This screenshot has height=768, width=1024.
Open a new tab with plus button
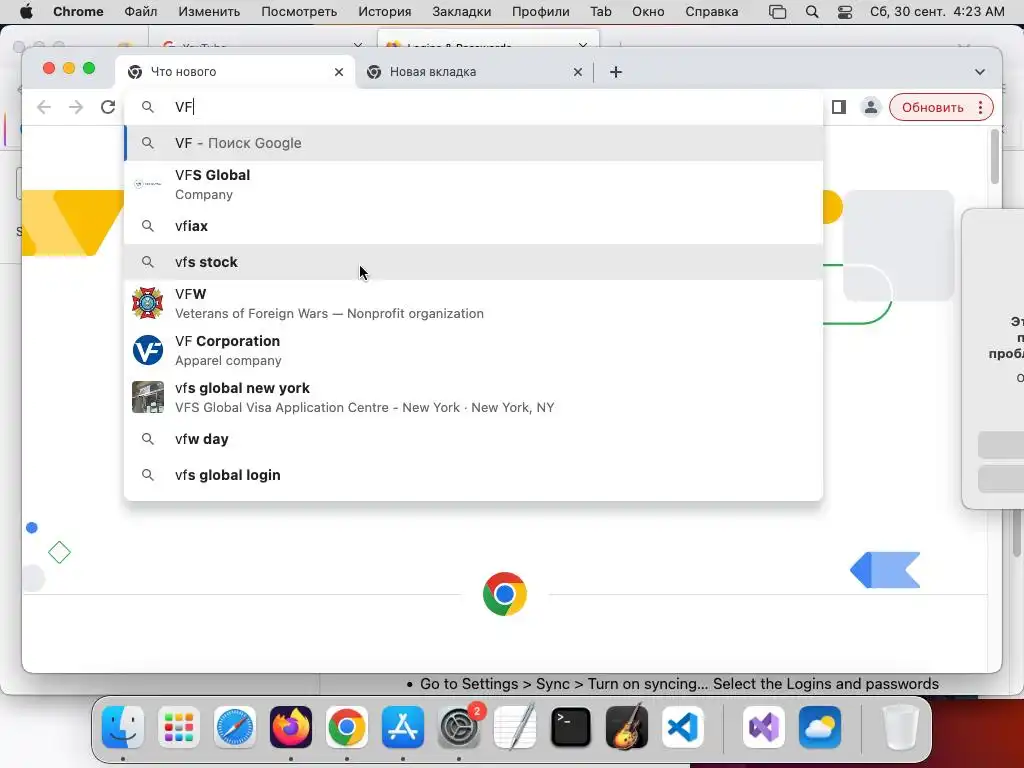point(616,72)
